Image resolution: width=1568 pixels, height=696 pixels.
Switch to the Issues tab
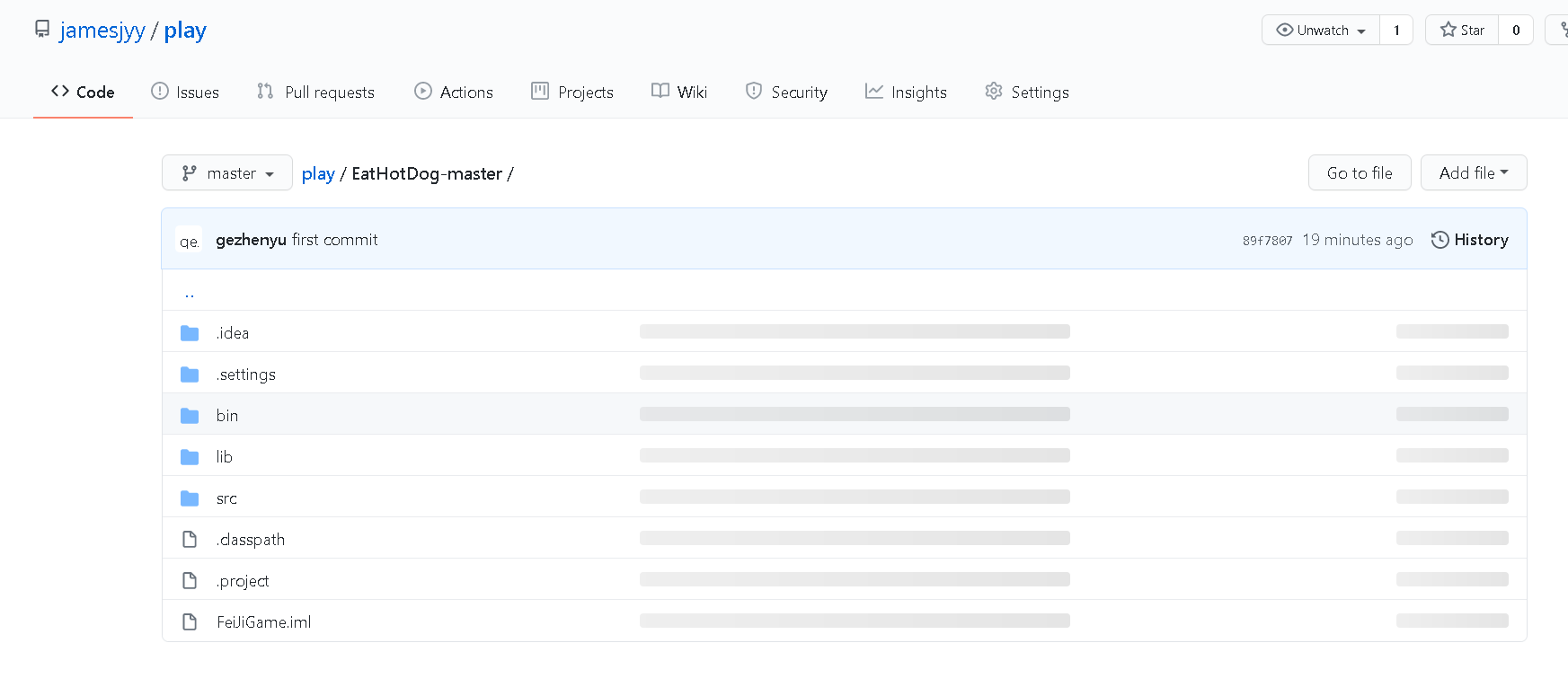(185, 92)
